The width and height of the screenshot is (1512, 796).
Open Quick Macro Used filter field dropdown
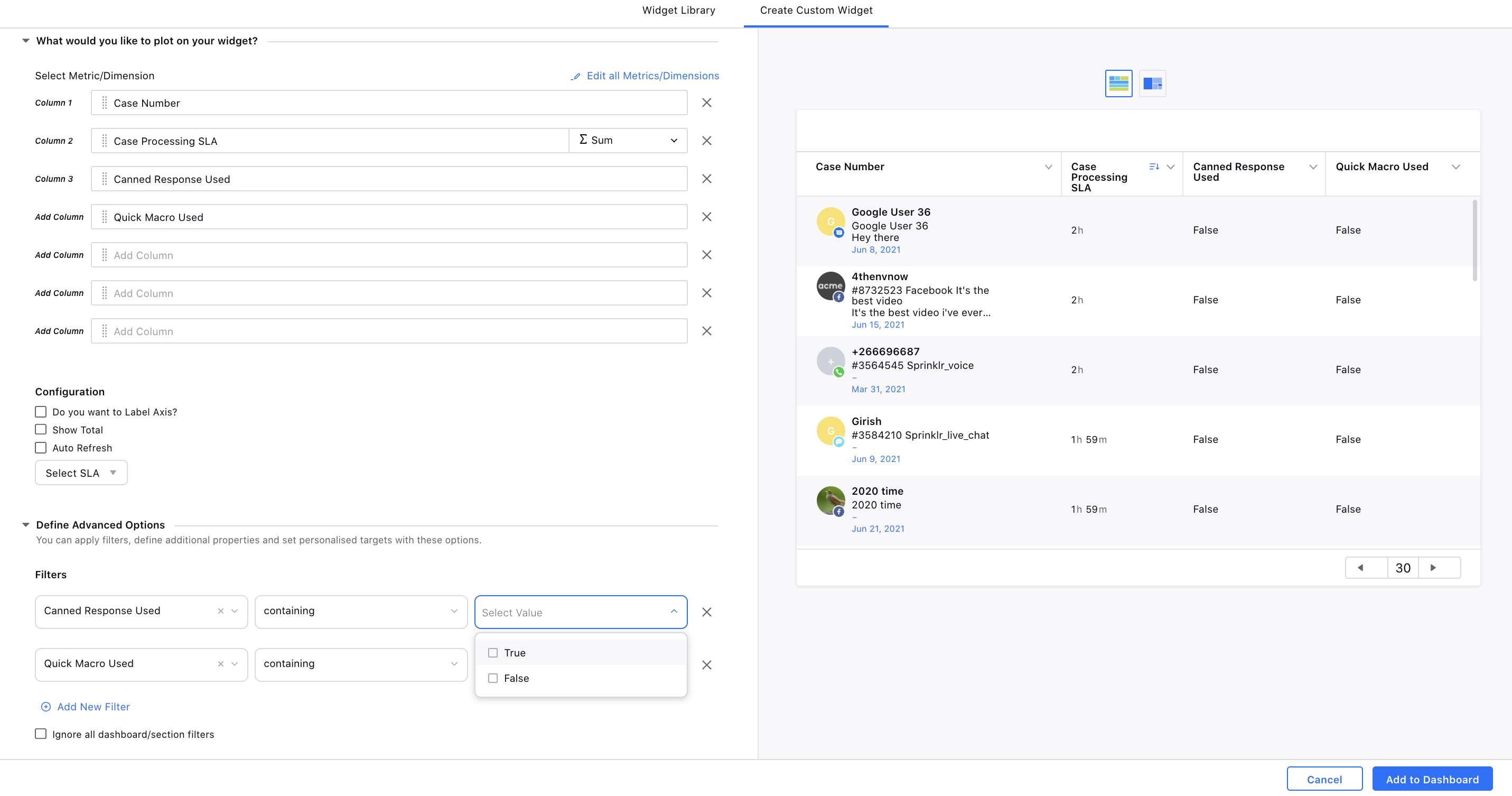tap(235, 664)
